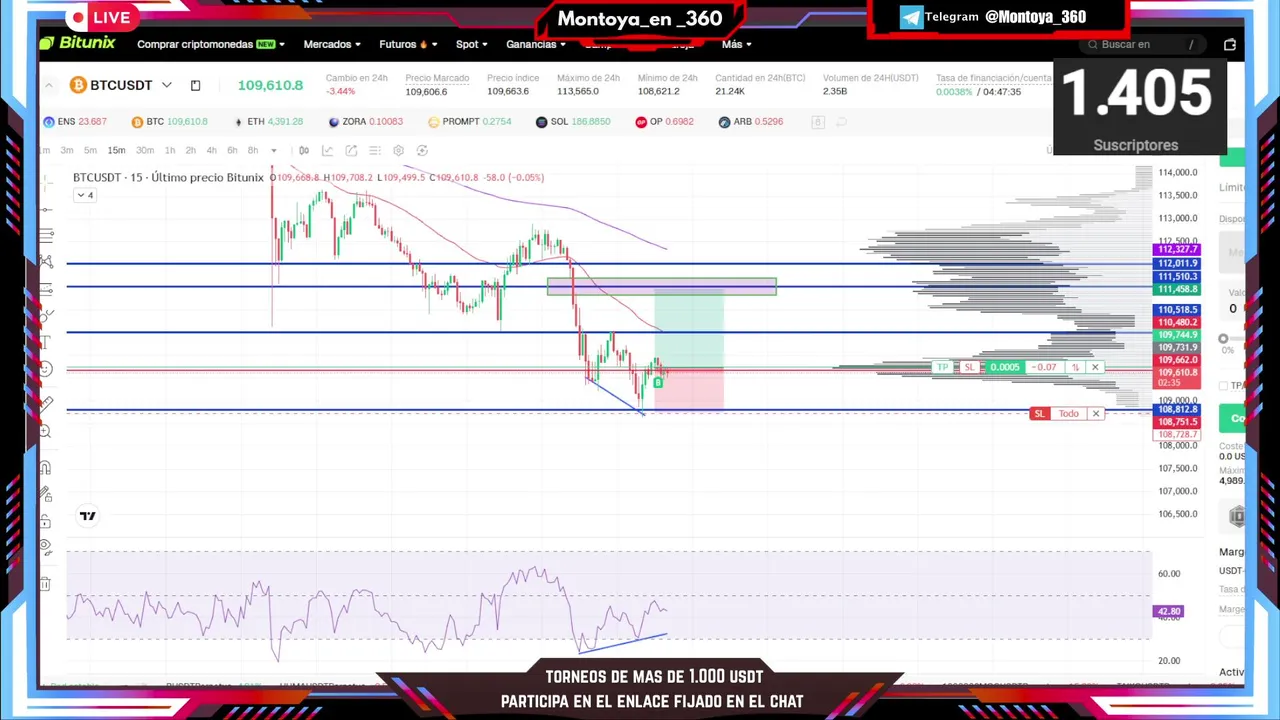Open the Más dropdown menu
The width and height of the screenshot is (1280, 720).
tap(736, 44)
